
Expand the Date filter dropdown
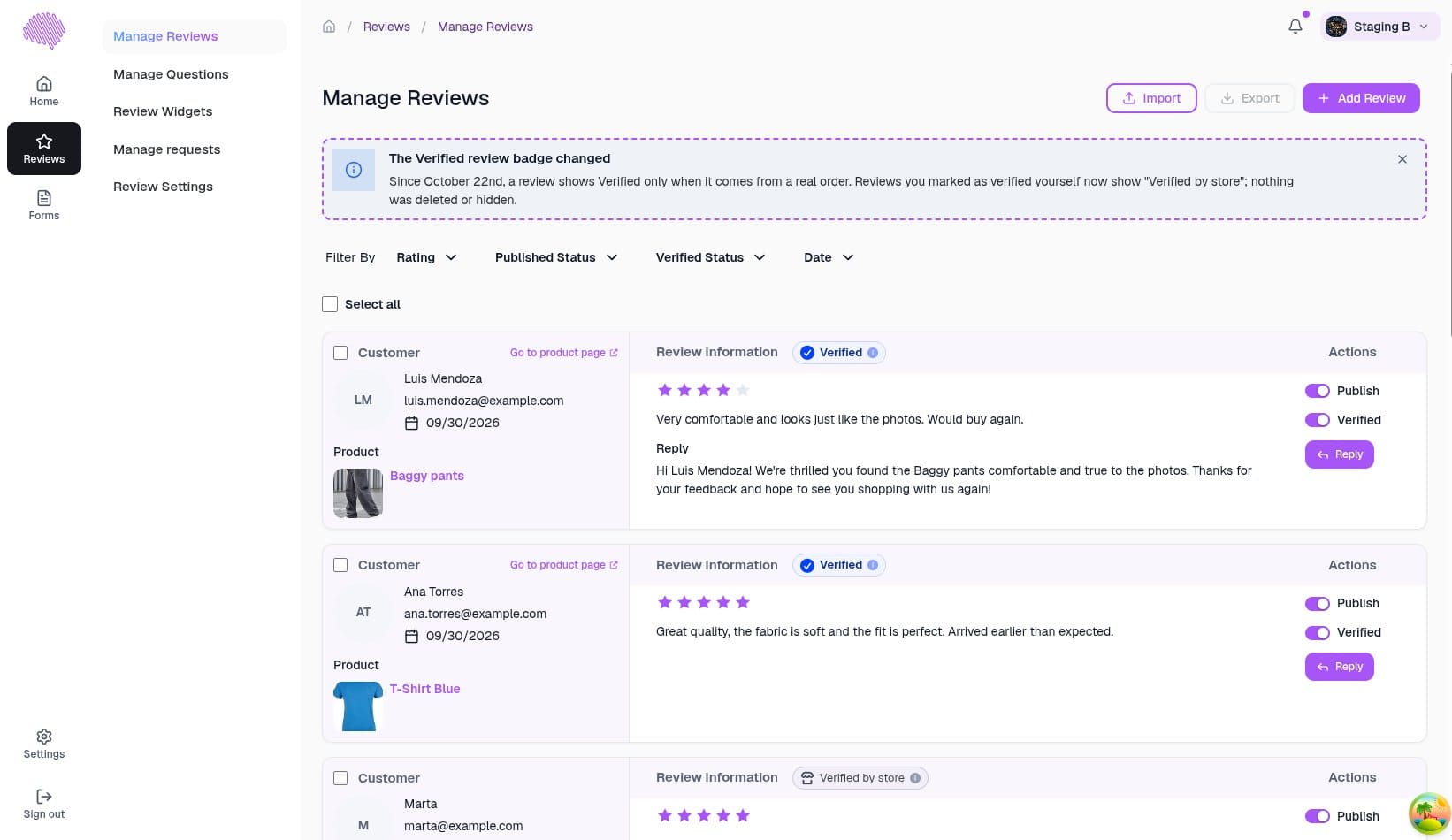(829, 257)
